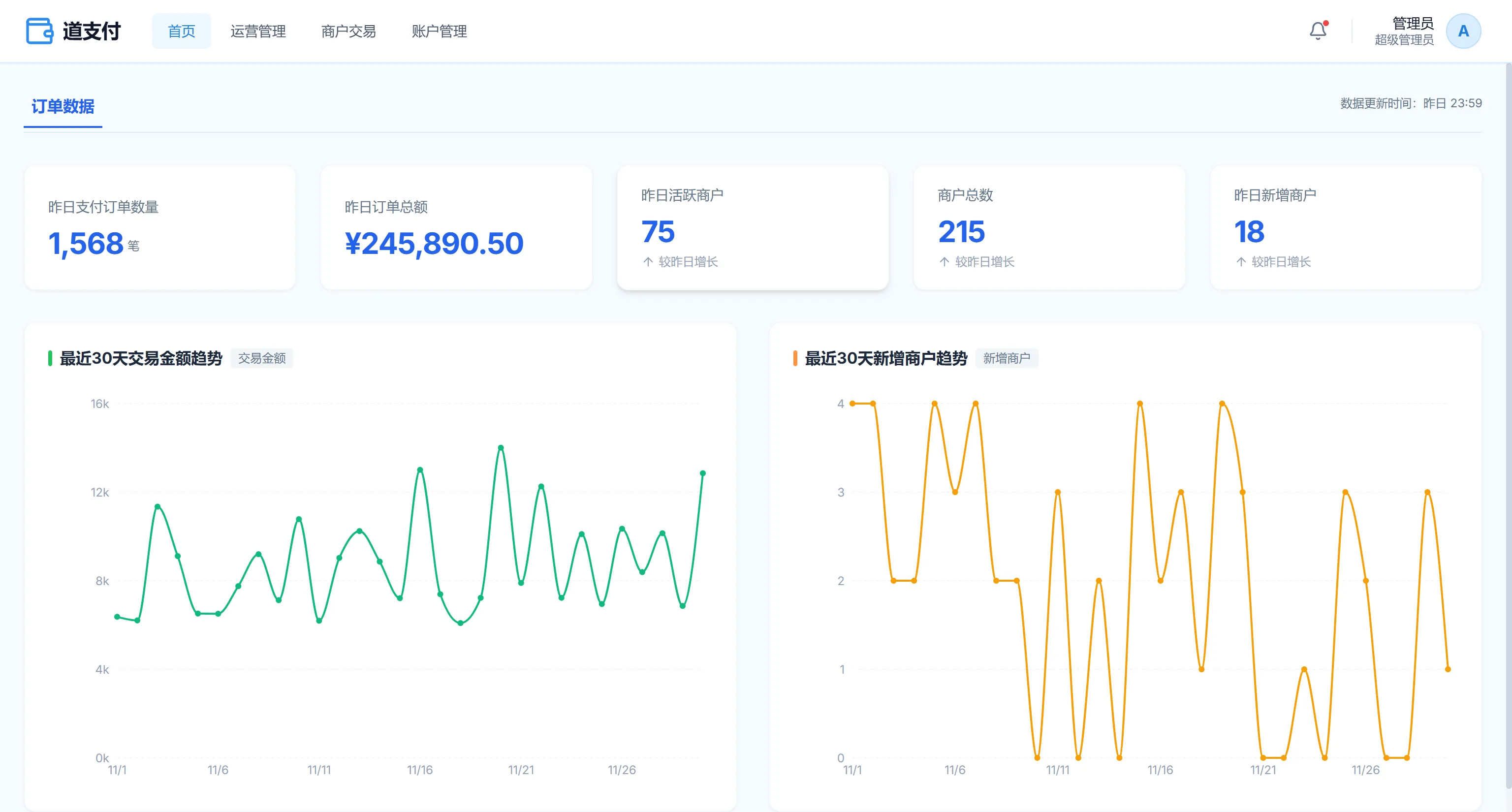Screen dimensions: 1512x812
Task: Open the 商户交易 menu
Action: coord(348,31)
